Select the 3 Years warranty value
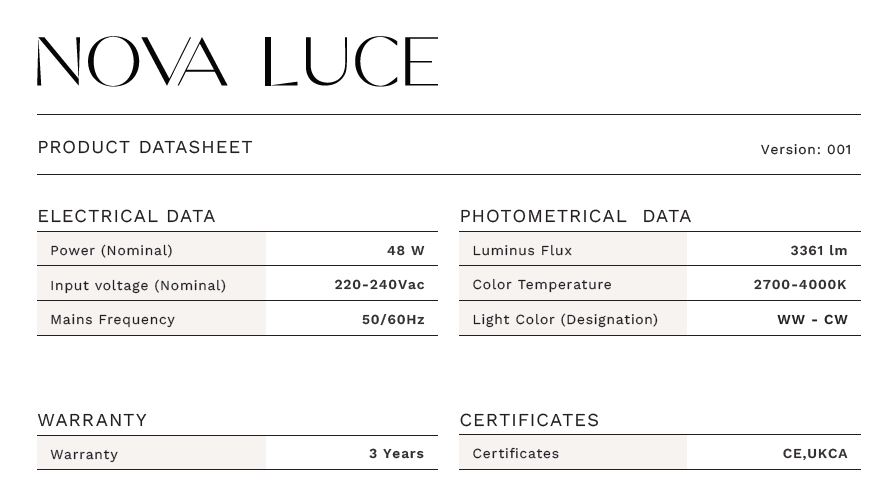This screenshot has height=494, width=893. [x=396, y=453]
